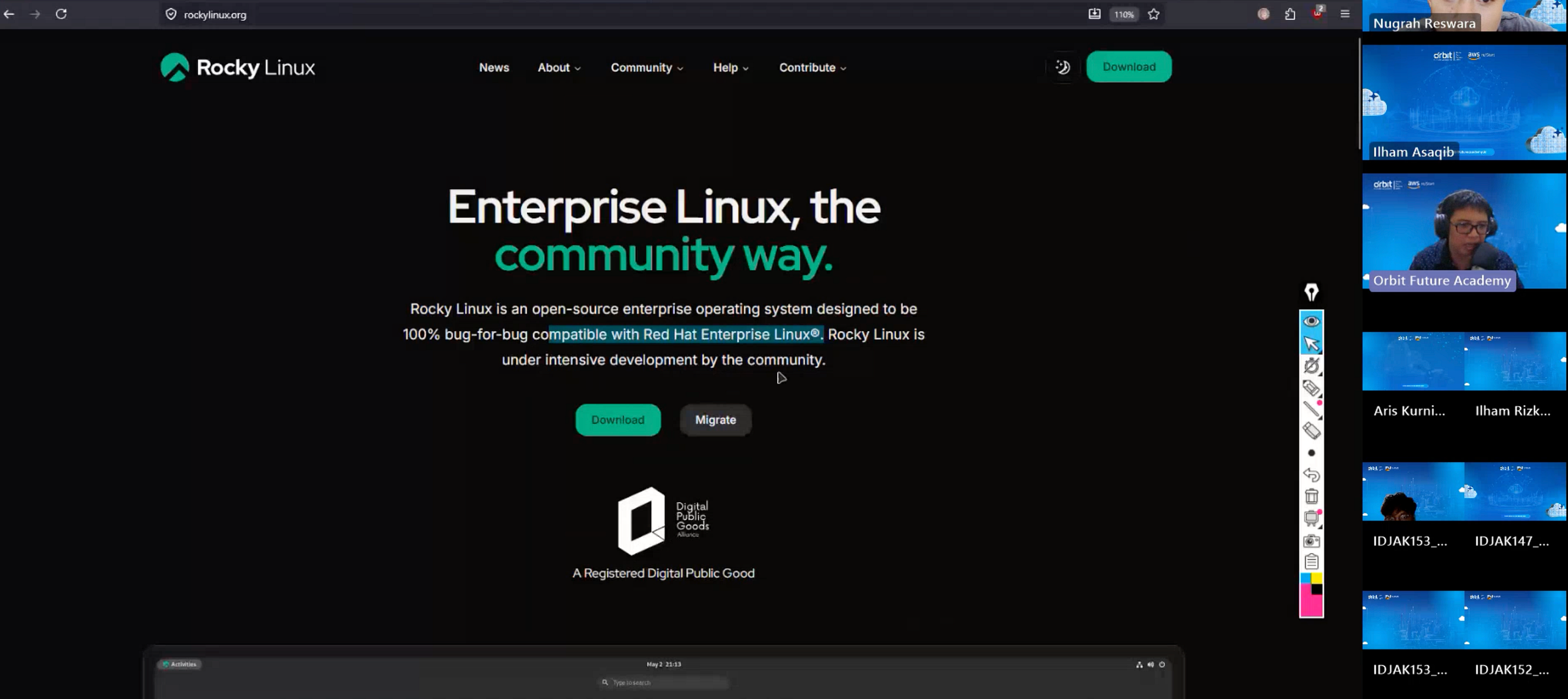Select the line drawing tool
The image size is (1568, 699).
(x=1311, y=409)
